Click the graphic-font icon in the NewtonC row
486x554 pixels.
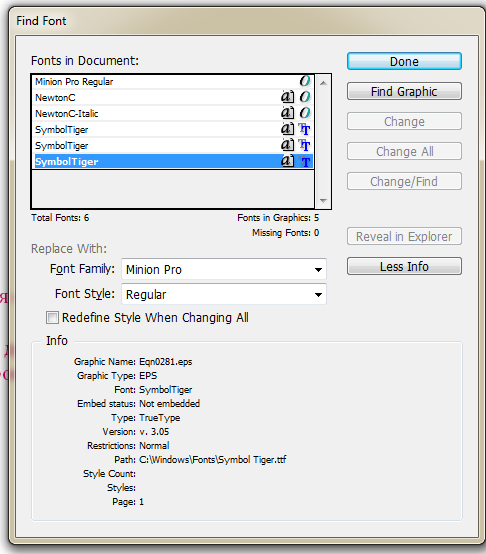click(288, 97)
